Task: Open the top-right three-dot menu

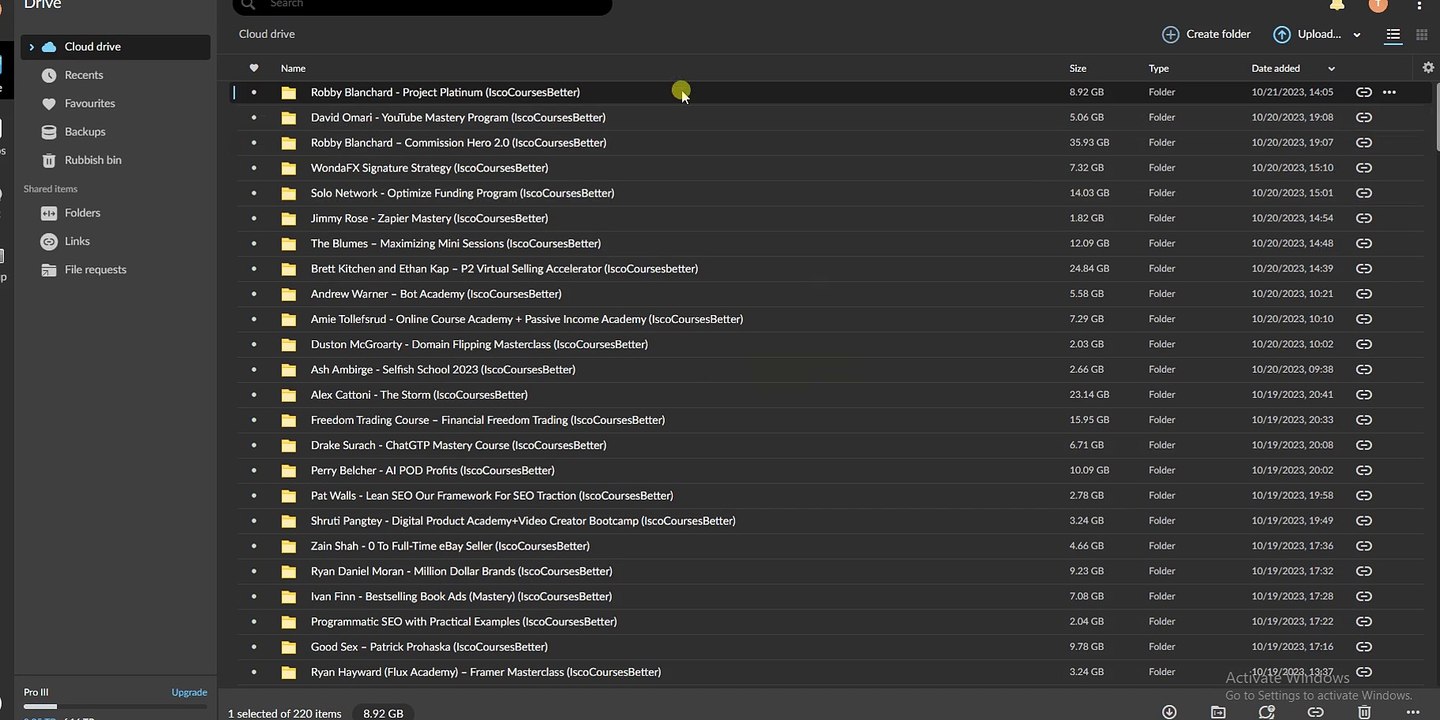Action: [x=1420, y=5]
